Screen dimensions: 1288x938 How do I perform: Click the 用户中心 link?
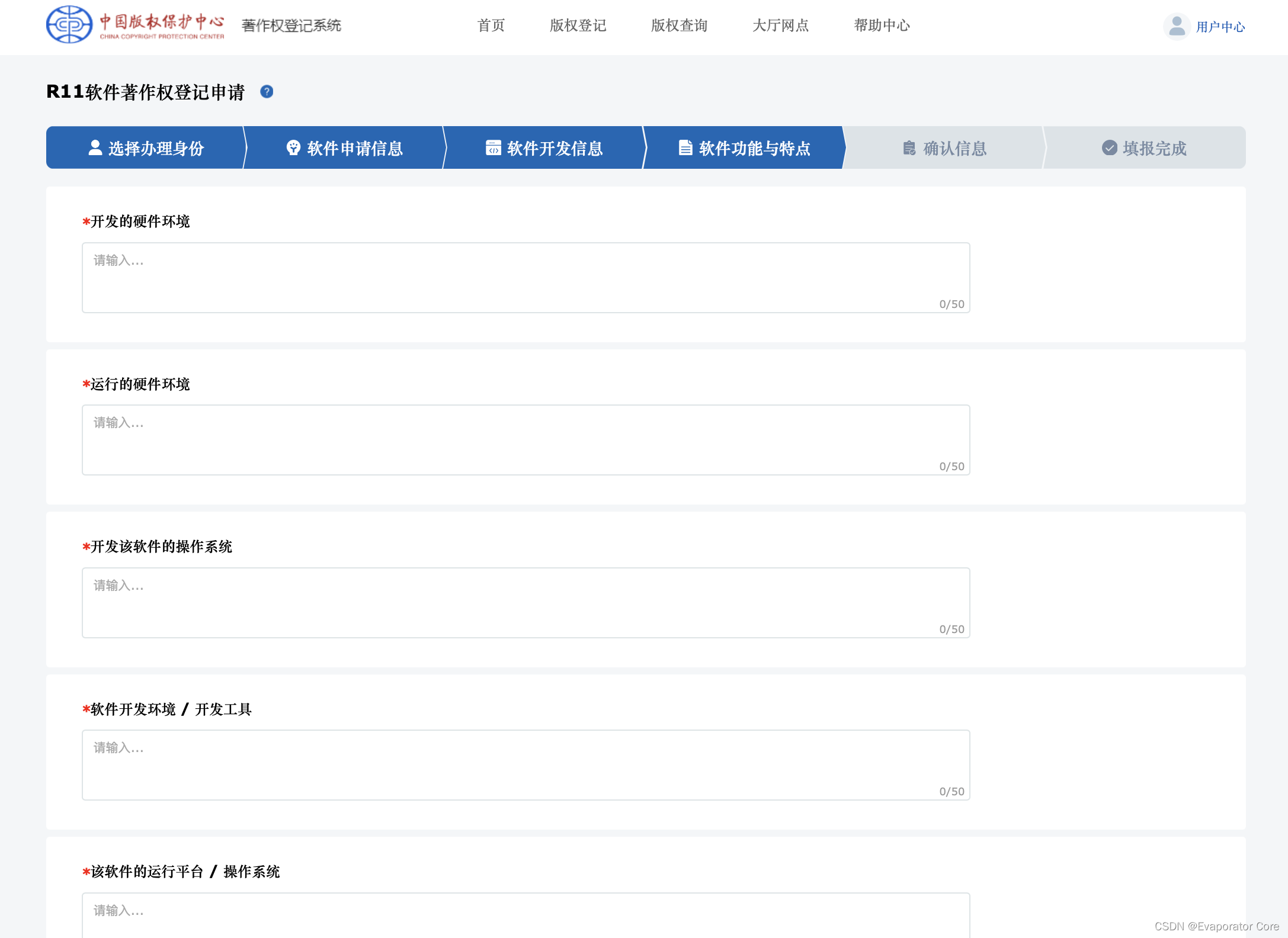(1220, 27)
